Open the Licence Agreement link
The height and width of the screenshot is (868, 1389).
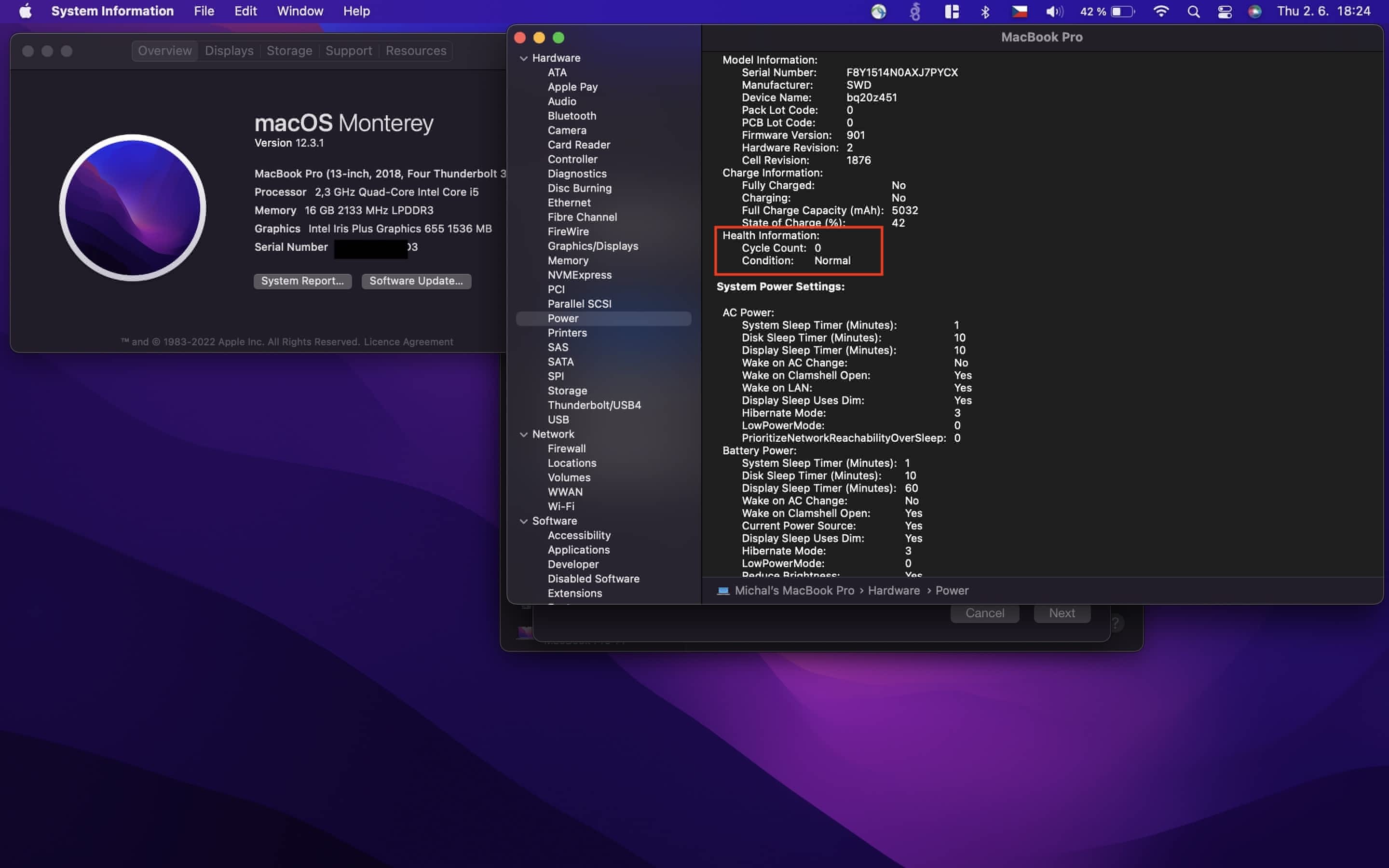[x=408, y=341]
